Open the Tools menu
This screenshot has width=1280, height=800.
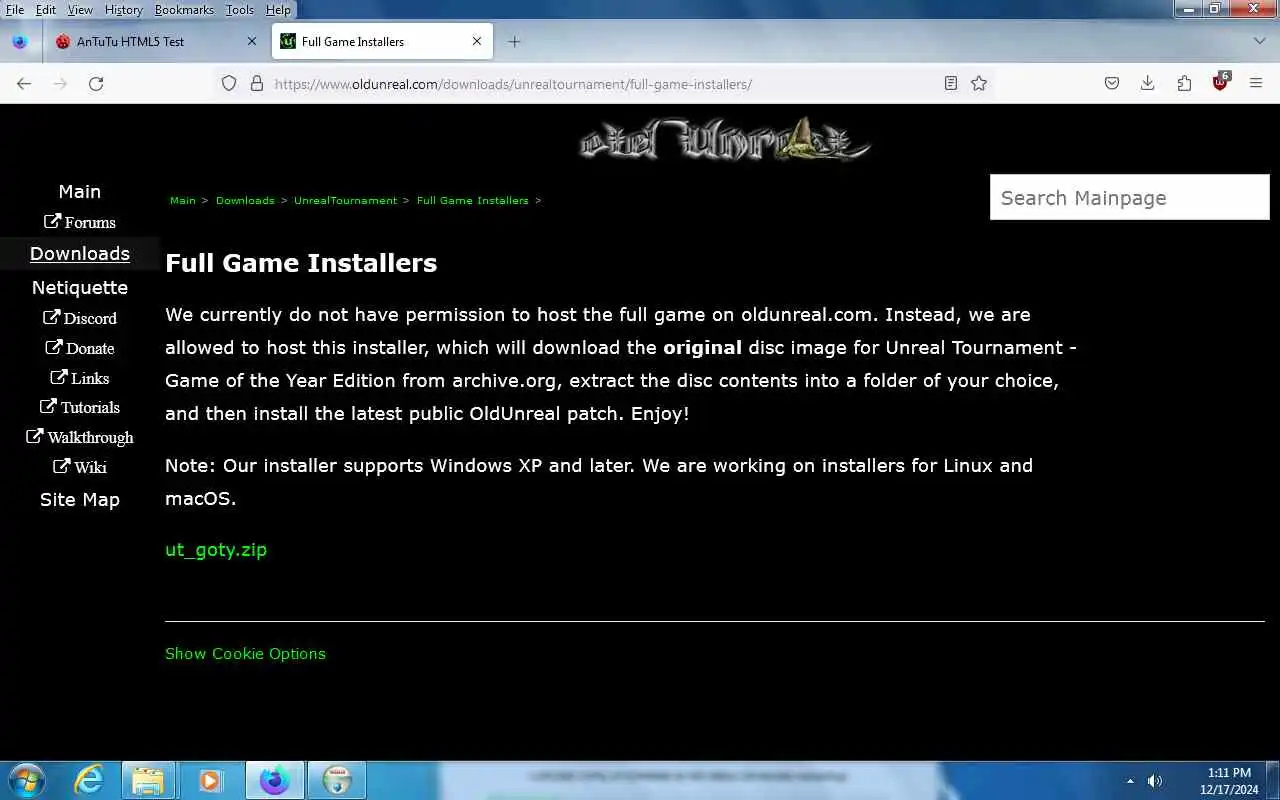click(x=240, y=10)
